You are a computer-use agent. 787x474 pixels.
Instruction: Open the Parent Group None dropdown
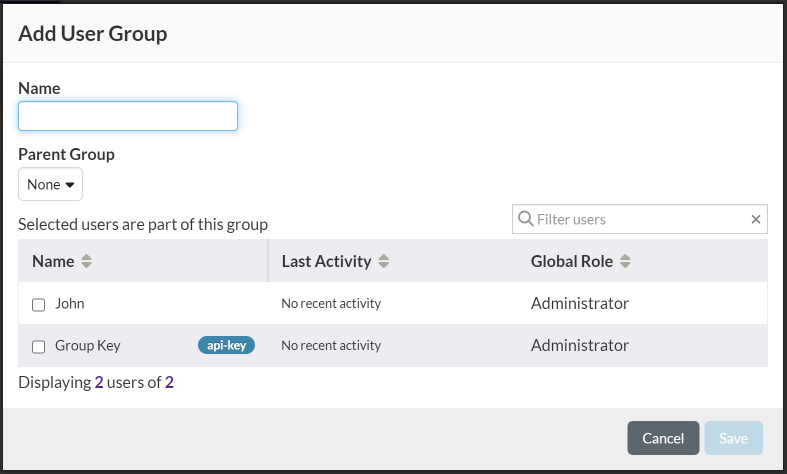click(x=50, y=184)
